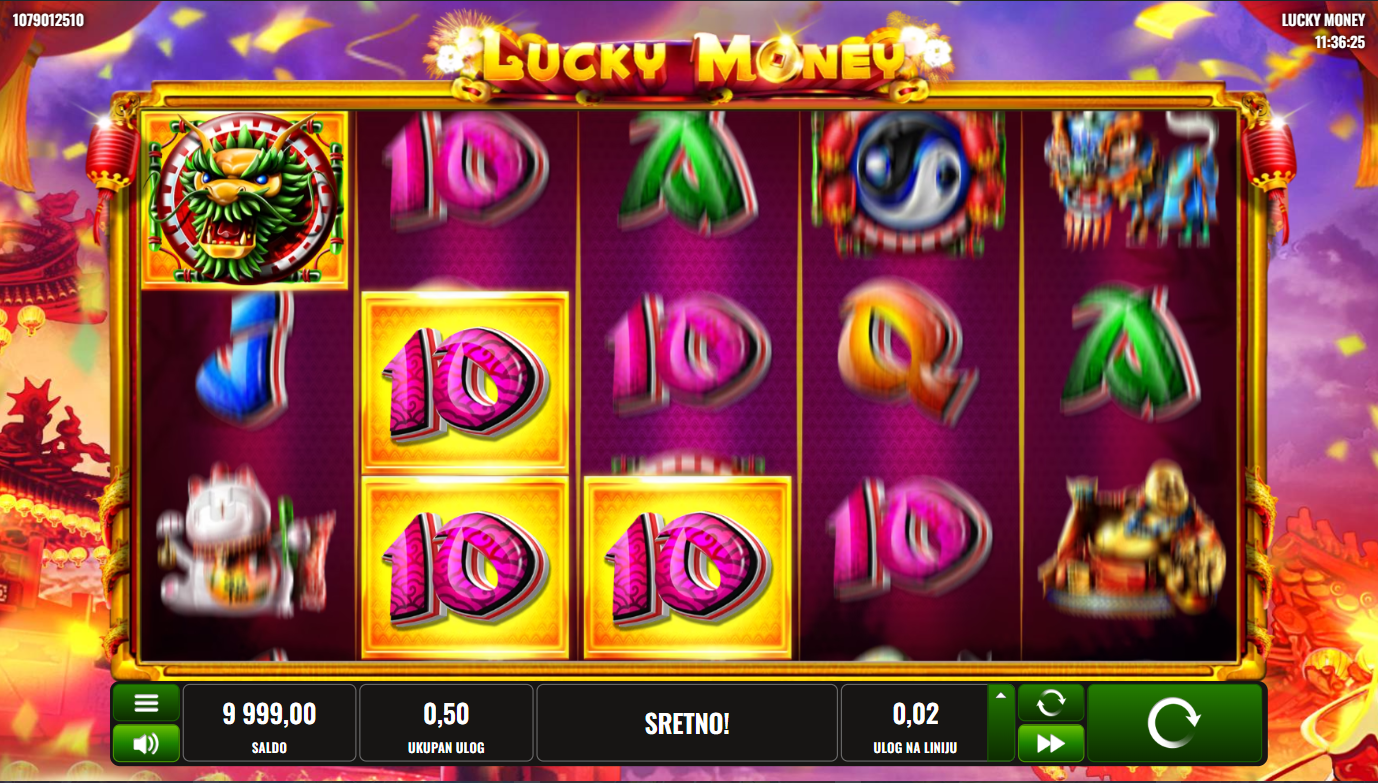This screenshot has width=1378, height=783.
Task: Click the blue J symbol on reel one
Action: (x=245, y=355)
